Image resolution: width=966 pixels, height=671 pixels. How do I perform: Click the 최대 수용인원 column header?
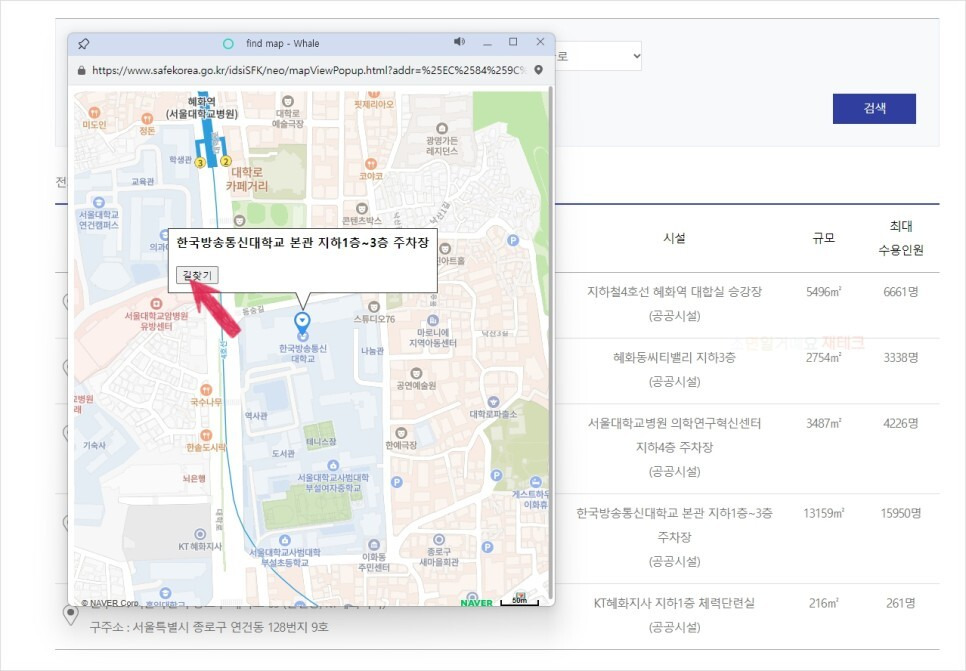(x=901, y=238)
